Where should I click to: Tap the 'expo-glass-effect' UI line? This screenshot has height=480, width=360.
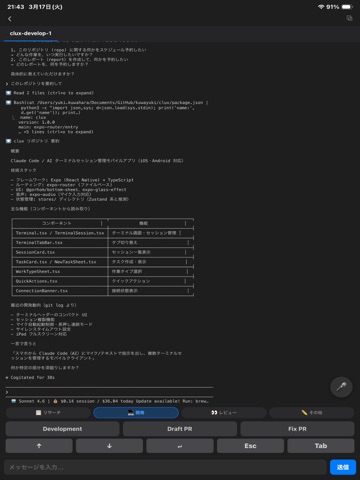(x=68, y=190)
